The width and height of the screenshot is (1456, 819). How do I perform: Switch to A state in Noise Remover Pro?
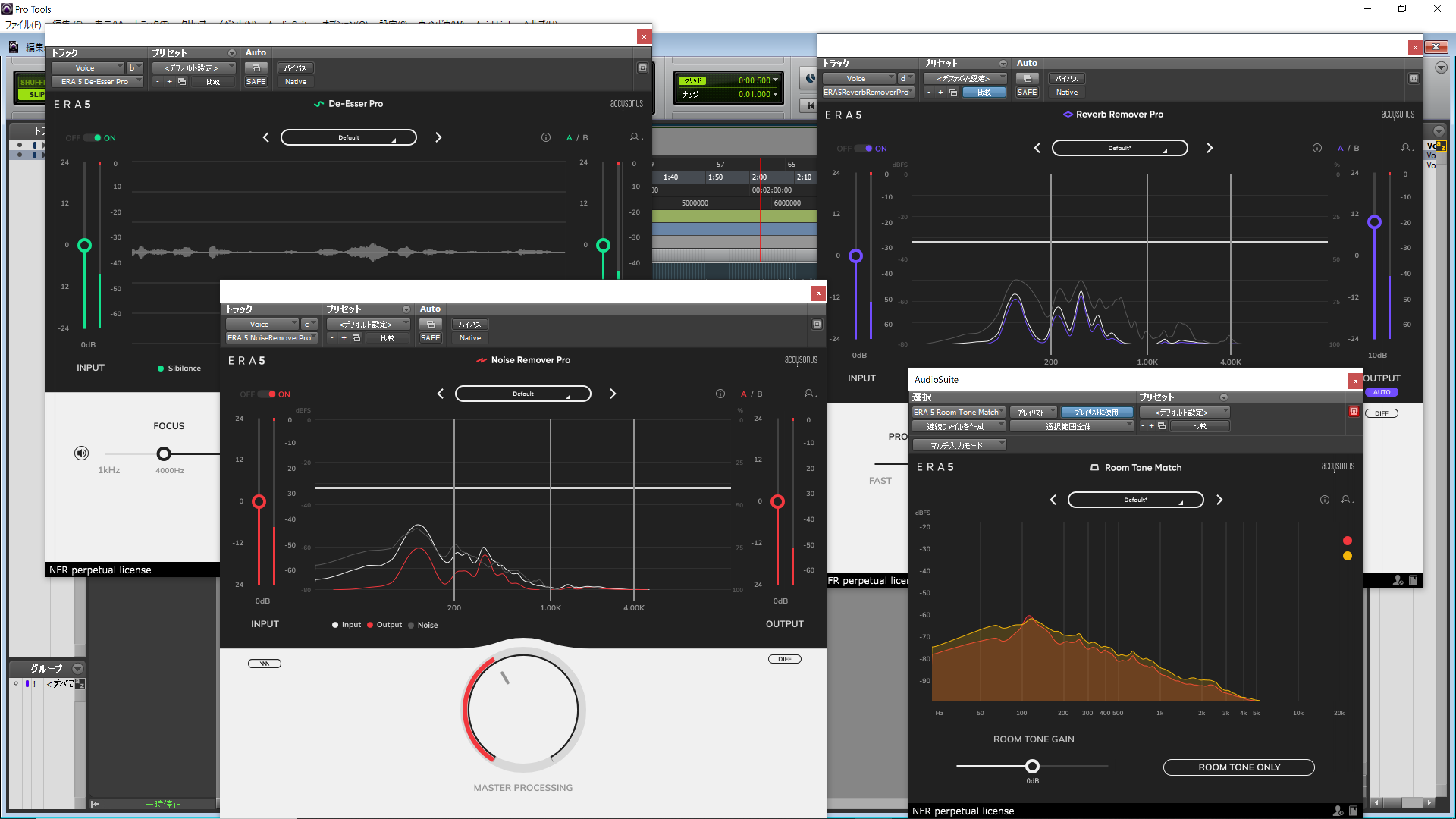tap(744, 394)
